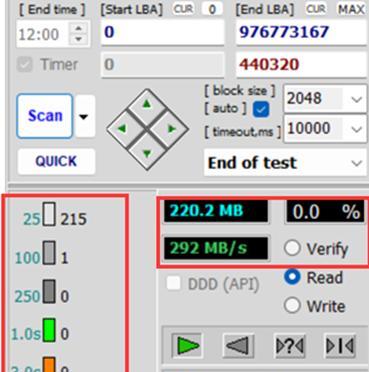The image size is (369, 372).
Task: Click the down arrow on diamond pad
Action: click(x=147, y=153)
